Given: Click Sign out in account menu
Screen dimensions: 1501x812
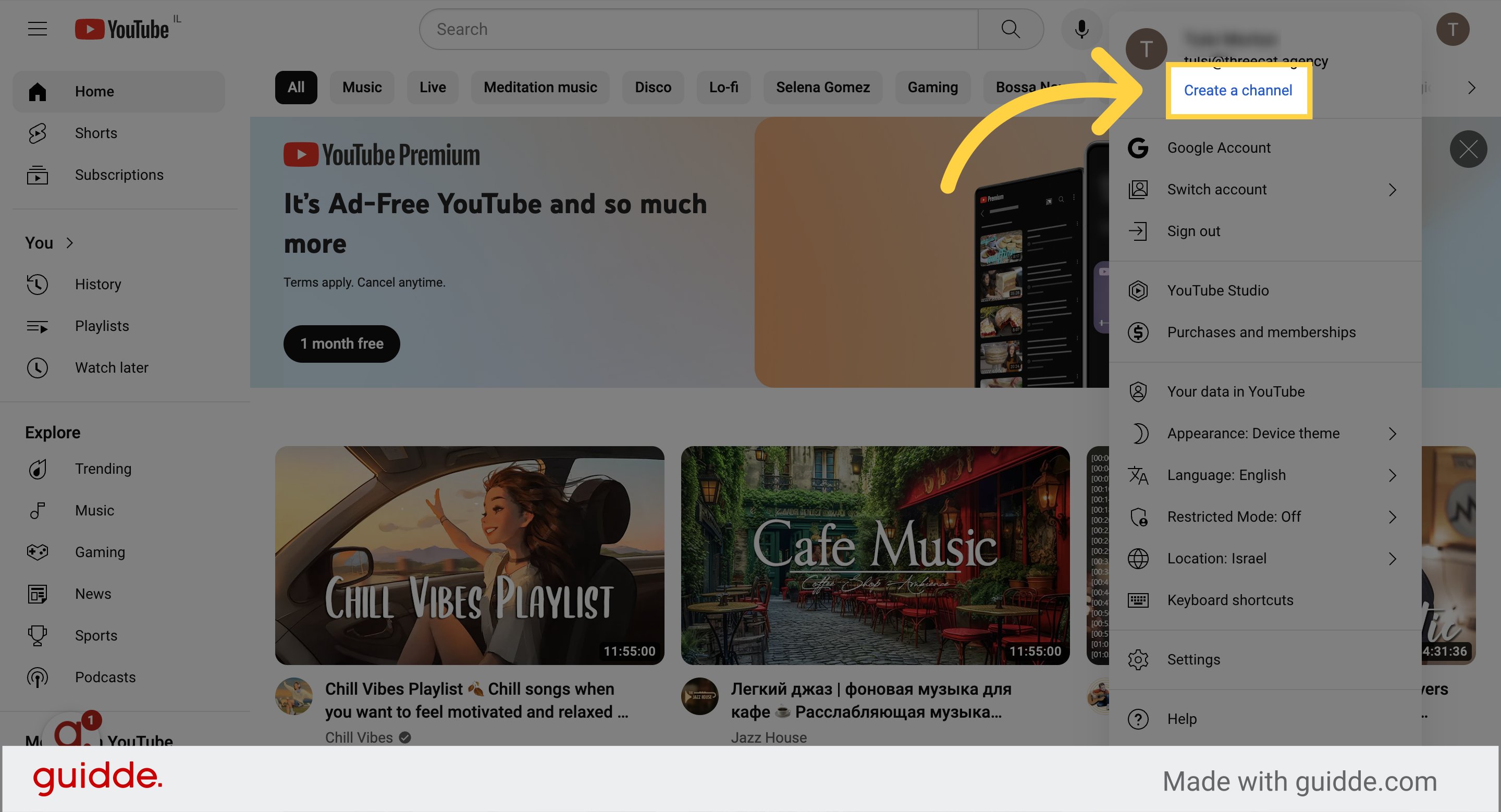Looking at the screenshot, I should (1265, 231).
